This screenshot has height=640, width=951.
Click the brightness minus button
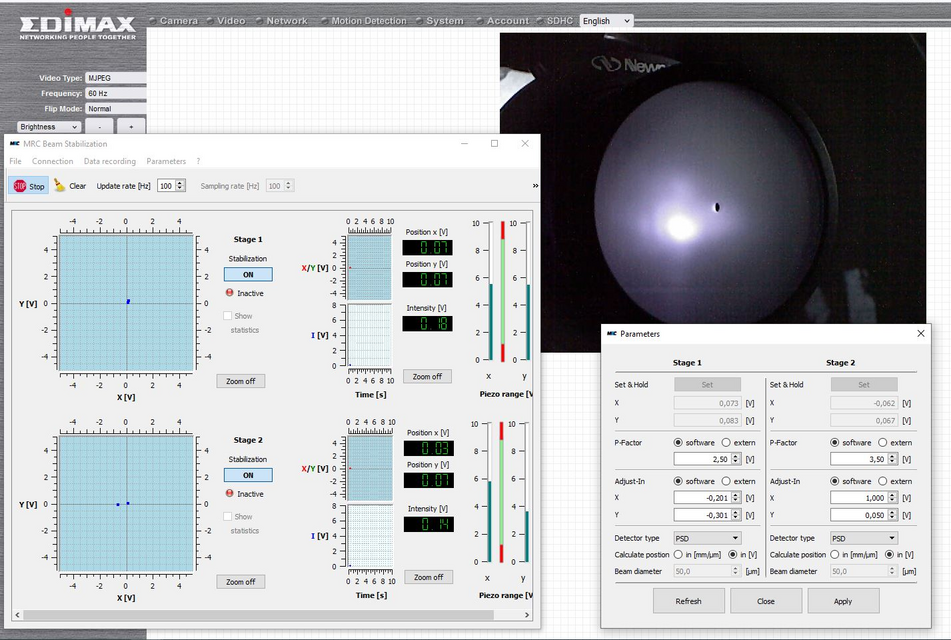click(99, 126)
